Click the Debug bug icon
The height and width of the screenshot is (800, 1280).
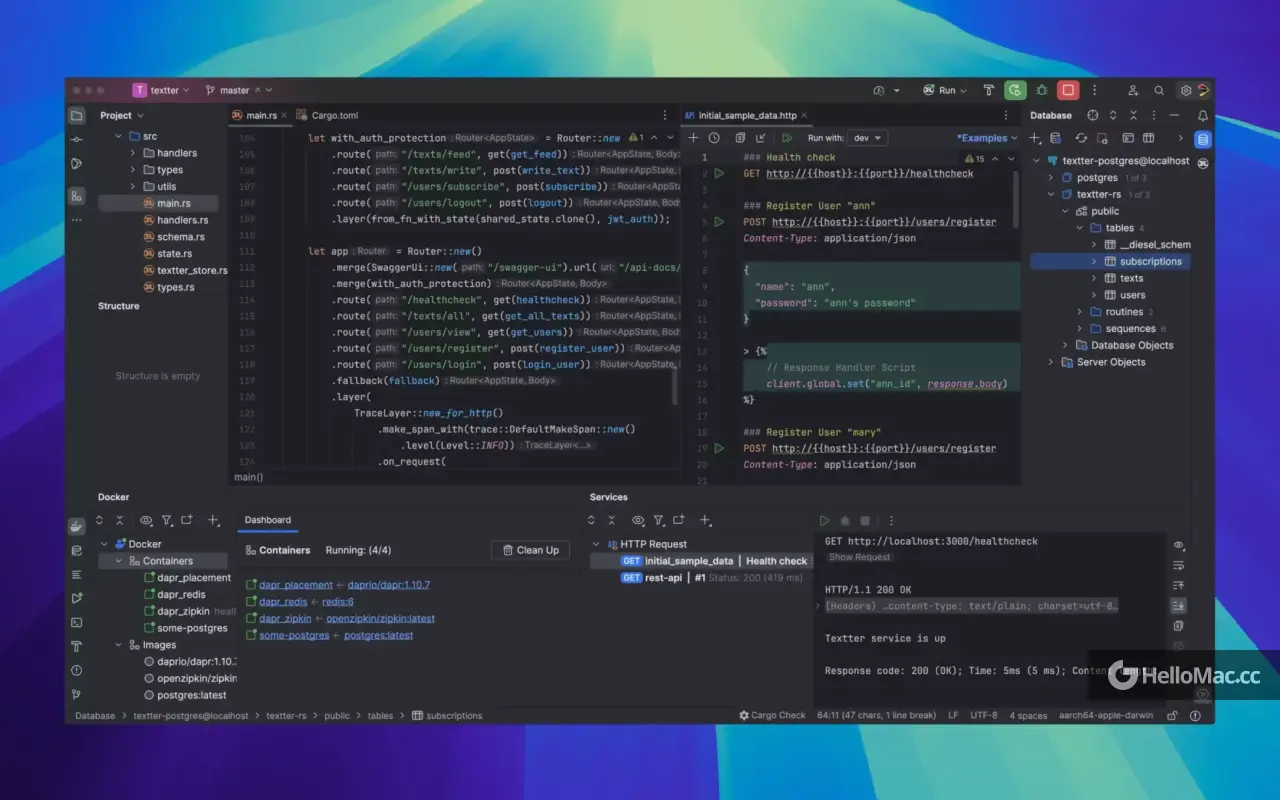point(1042,90)
